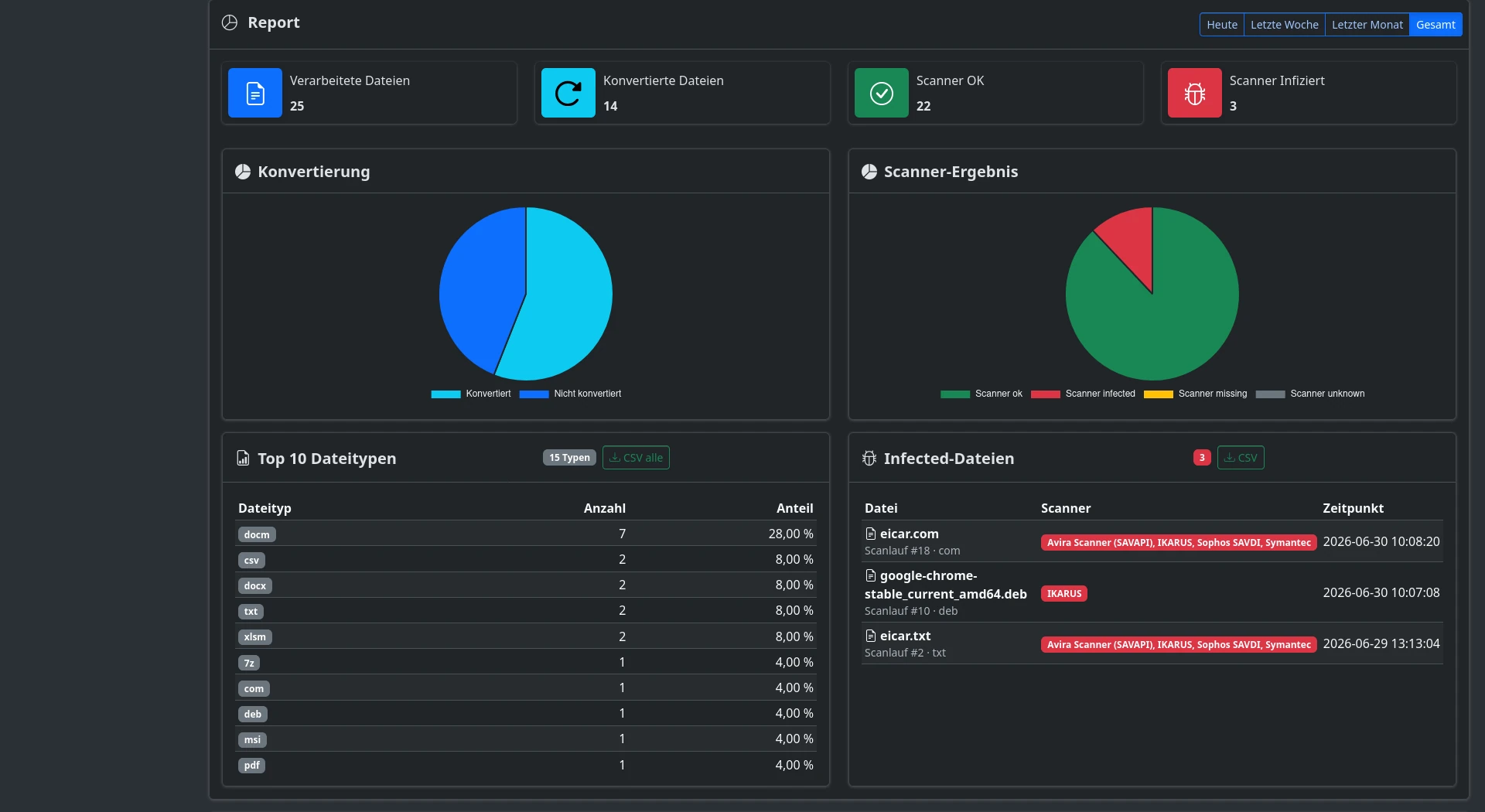Click the docm file type badge
The image size is (1485, 812).
pos(257,534)
